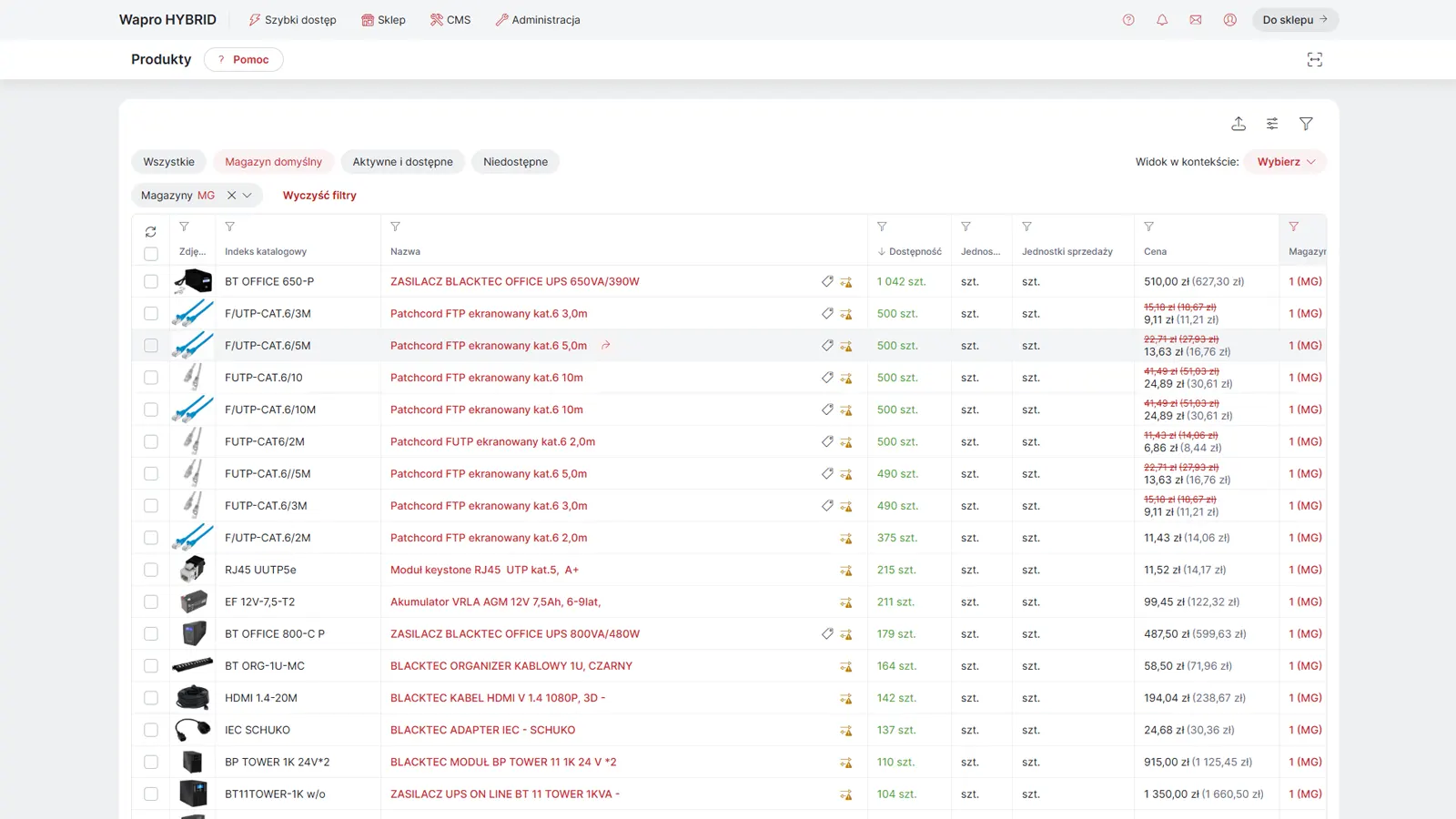Open notifications via the bell icon
Screen dimensions: 1456x819
[x=1162, y=19]
